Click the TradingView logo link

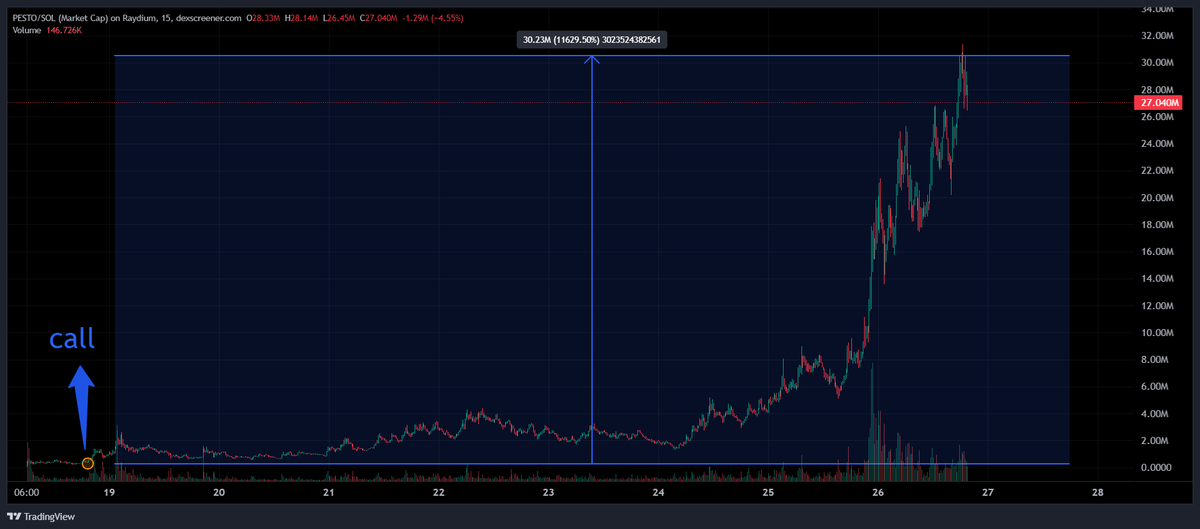point(41,515)
